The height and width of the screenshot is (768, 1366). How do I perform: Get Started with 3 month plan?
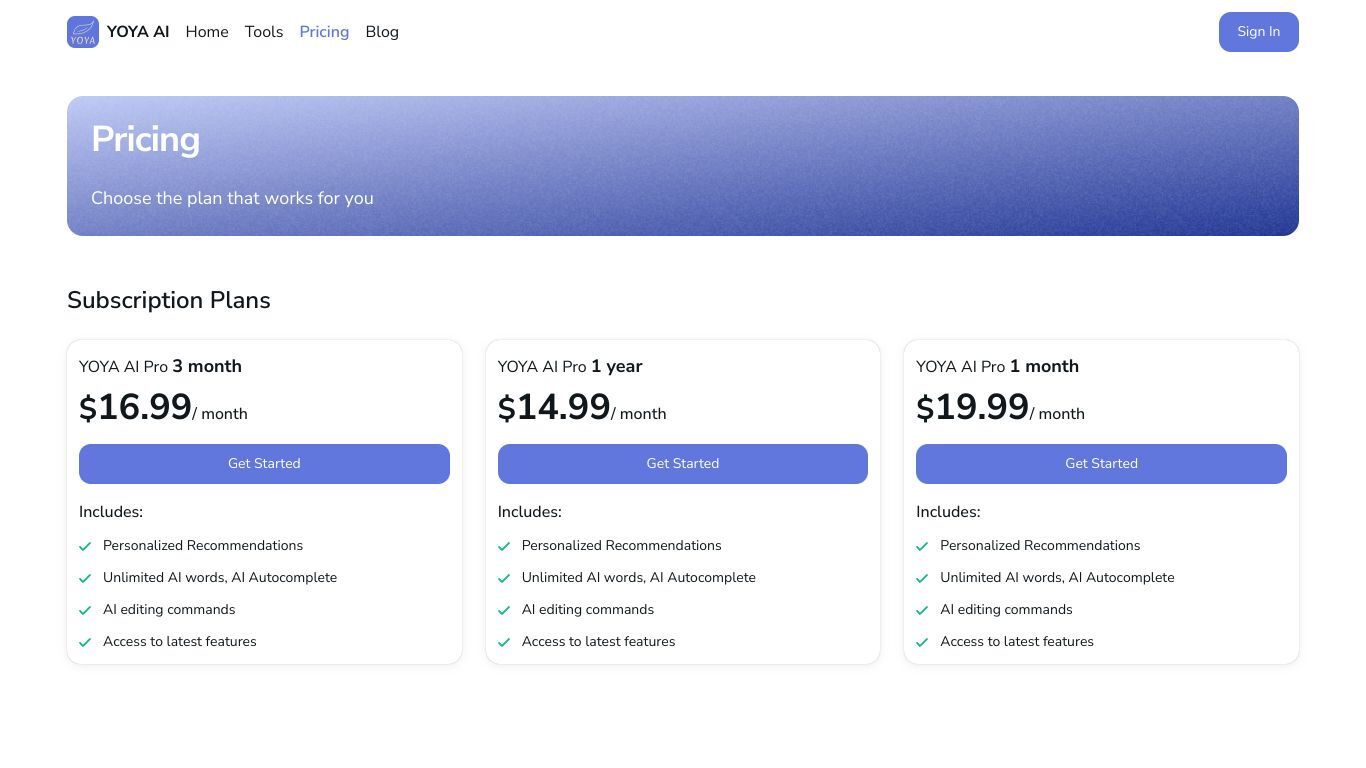click(x=264, y=464)
